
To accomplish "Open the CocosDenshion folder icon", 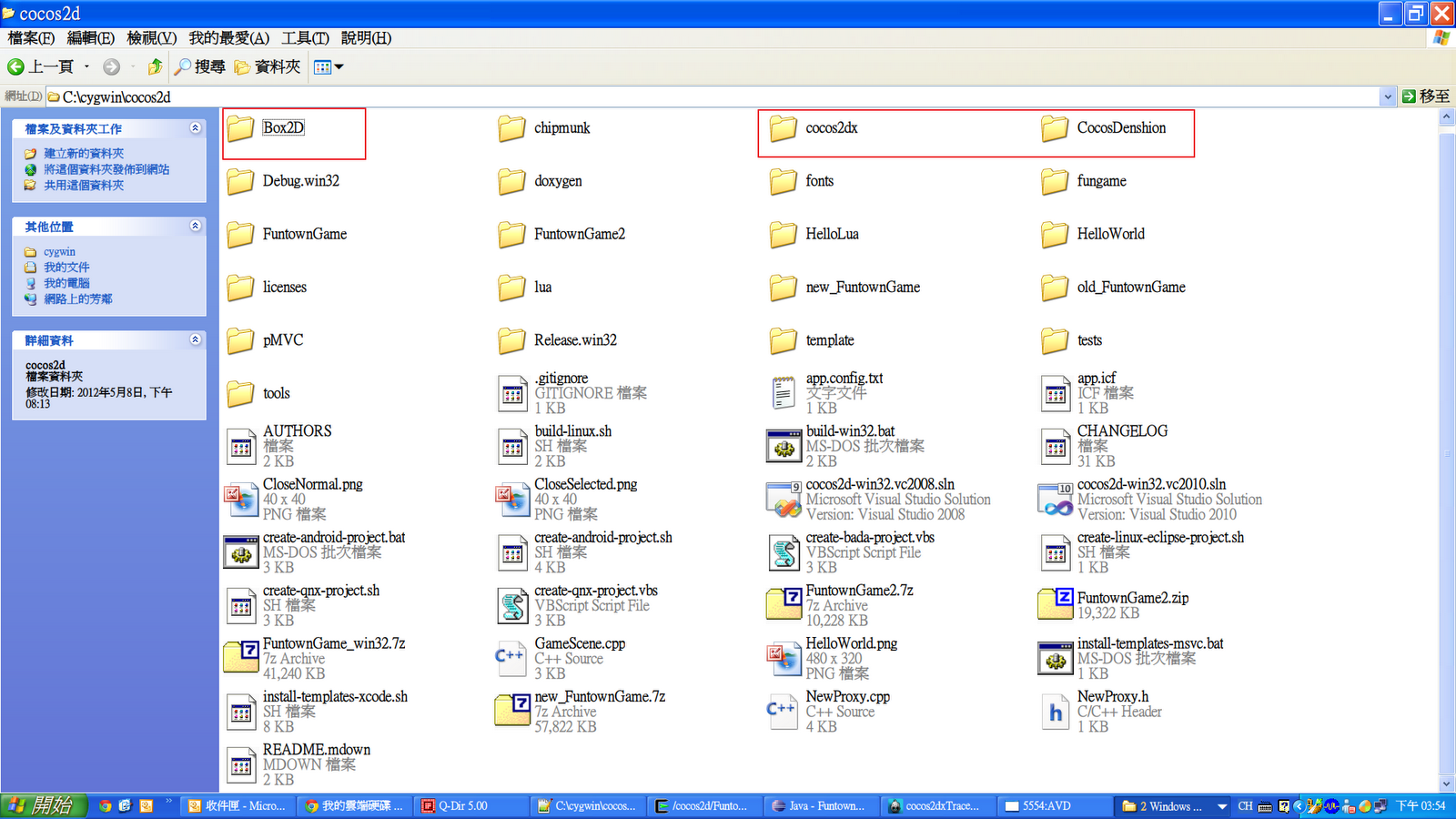I will 1055,128.
